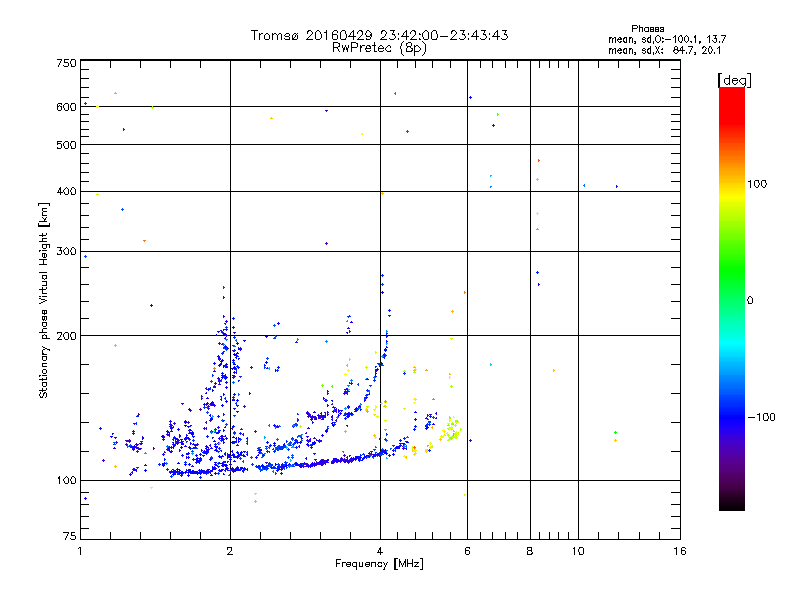Click the 'Frequency [MHz]' axis label
The height and width of the screenshot is (600, 800).
pyautogui.click(x=379, y=564)
